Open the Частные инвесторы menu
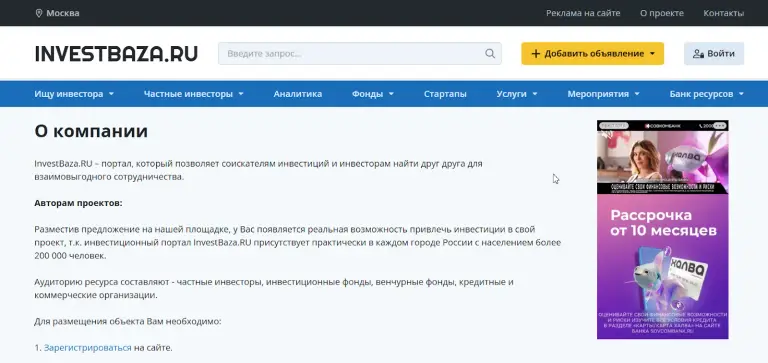Viewport: 768px width, 363px height. point(193,94)
